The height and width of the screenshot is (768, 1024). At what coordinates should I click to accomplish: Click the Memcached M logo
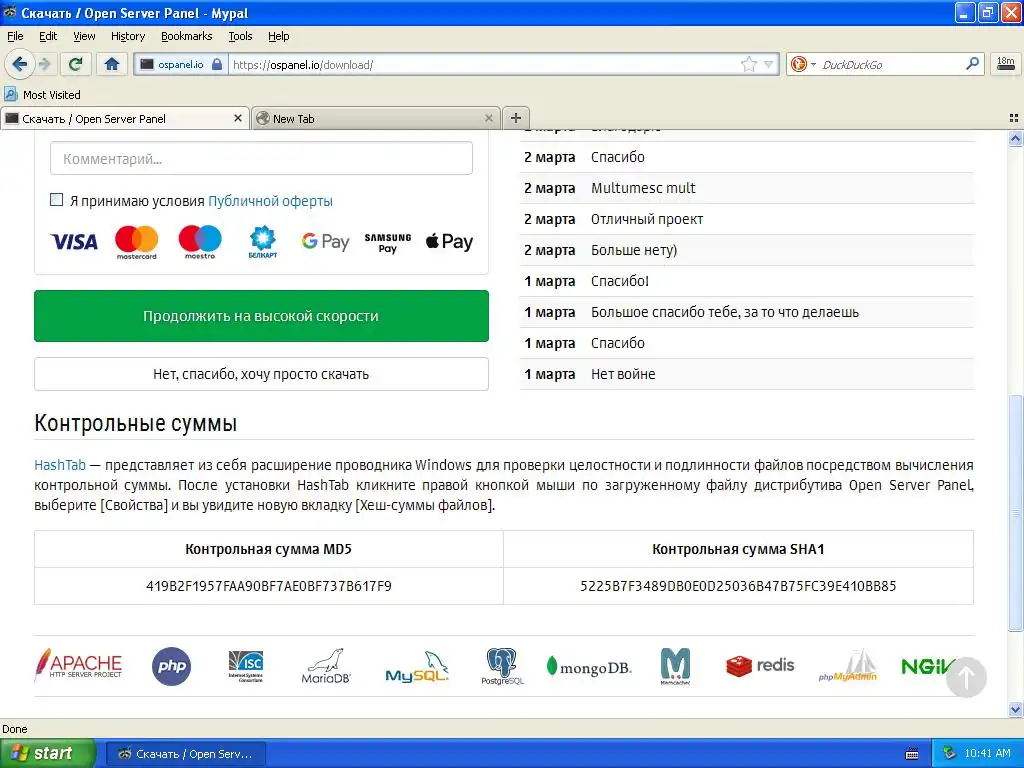pos(675,666)
